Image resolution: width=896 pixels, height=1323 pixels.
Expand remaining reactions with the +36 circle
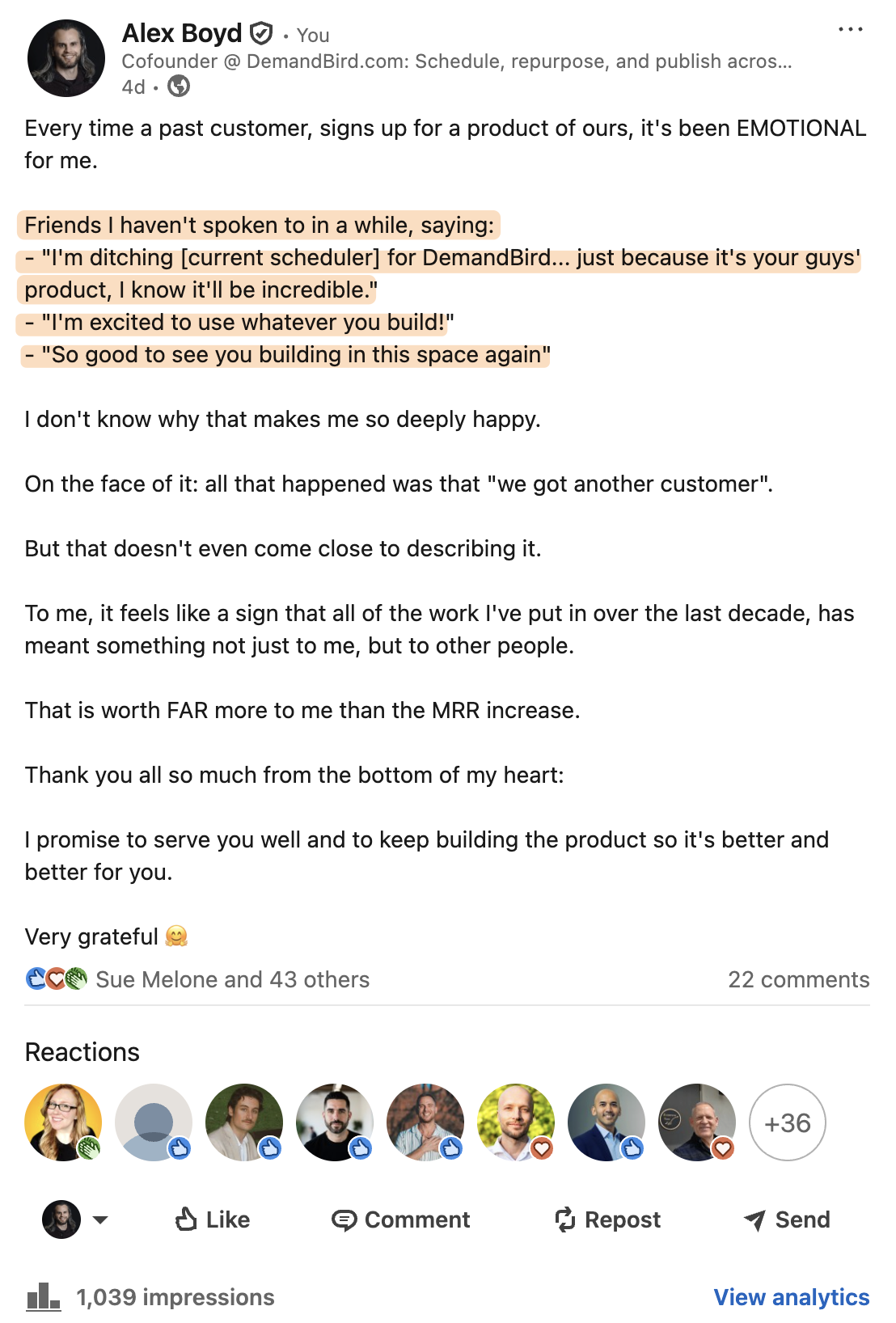[x=787, y=1122]
